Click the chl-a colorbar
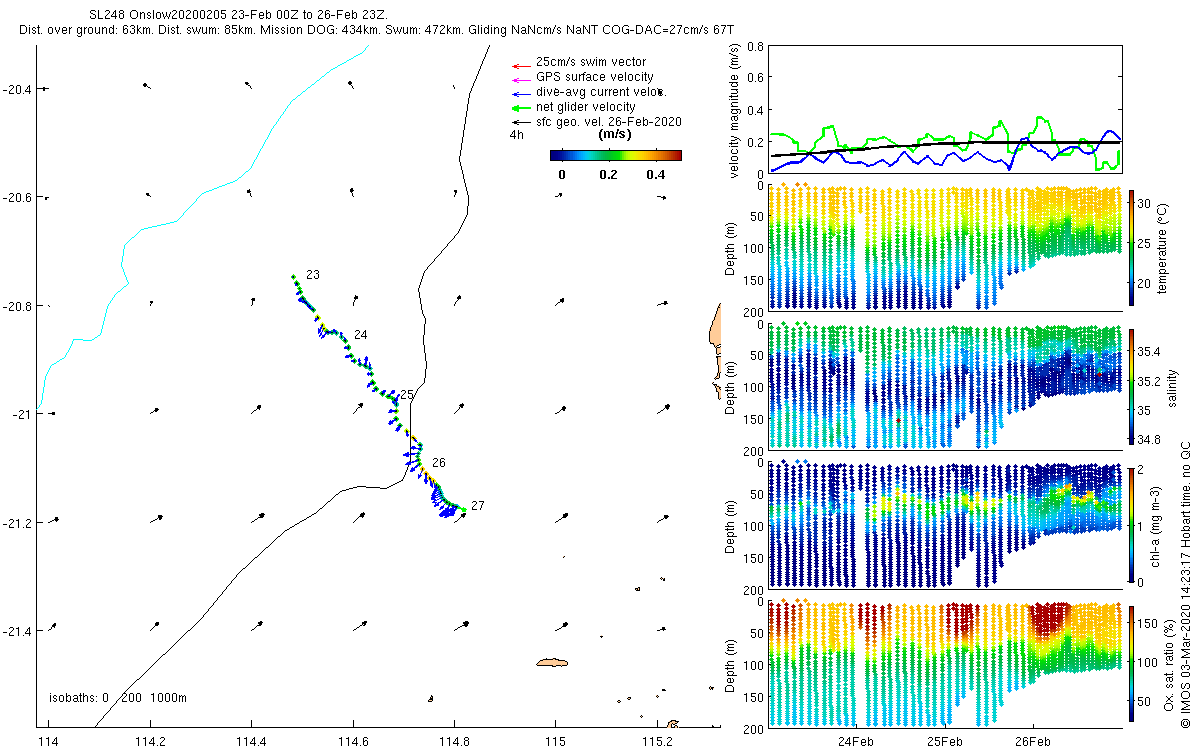The width and height of the screenshot is (1200, 750). [x=1131, y=525]
